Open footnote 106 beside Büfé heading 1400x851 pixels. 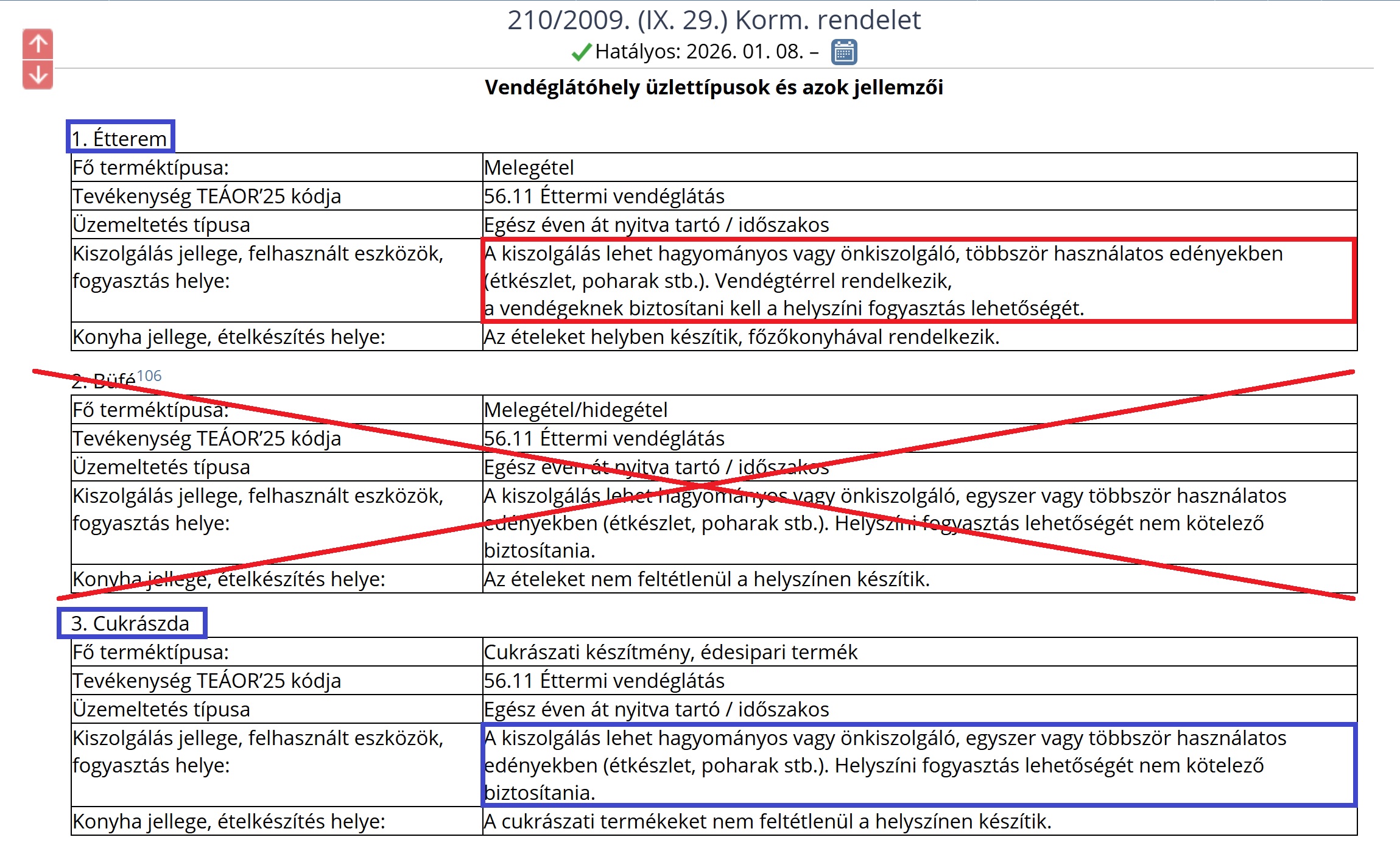pos(149,376)
